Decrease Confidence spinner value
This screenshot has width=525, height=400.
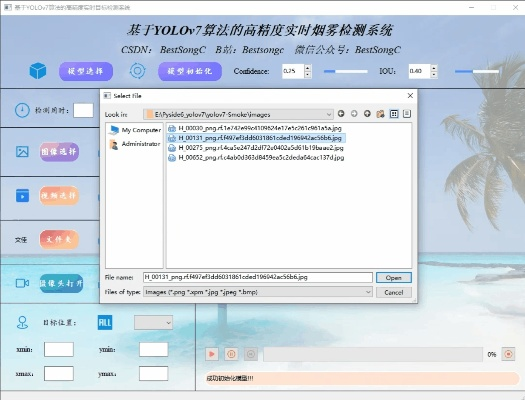point(307,75)
